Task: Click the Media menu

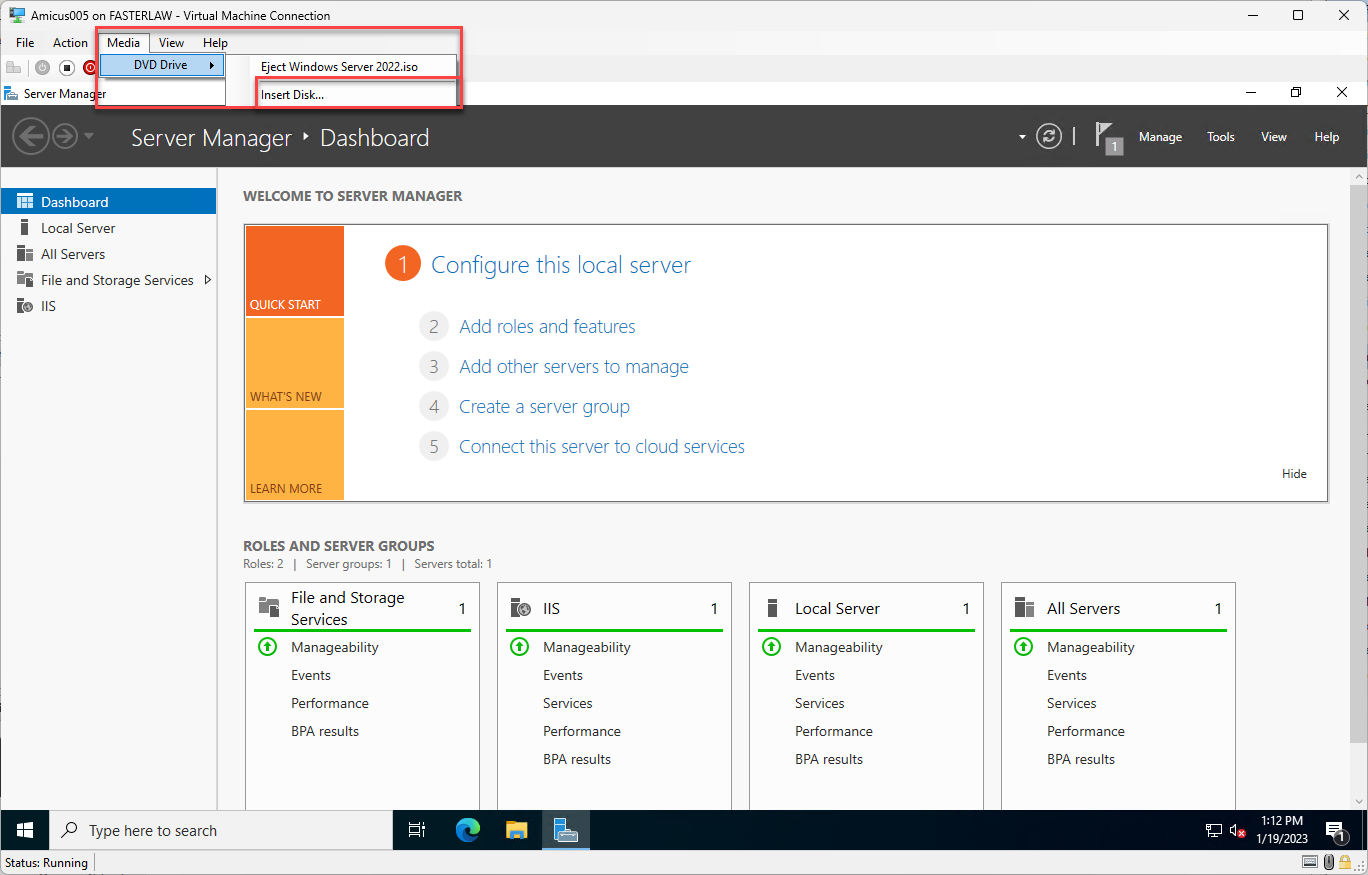Action: 124,43
